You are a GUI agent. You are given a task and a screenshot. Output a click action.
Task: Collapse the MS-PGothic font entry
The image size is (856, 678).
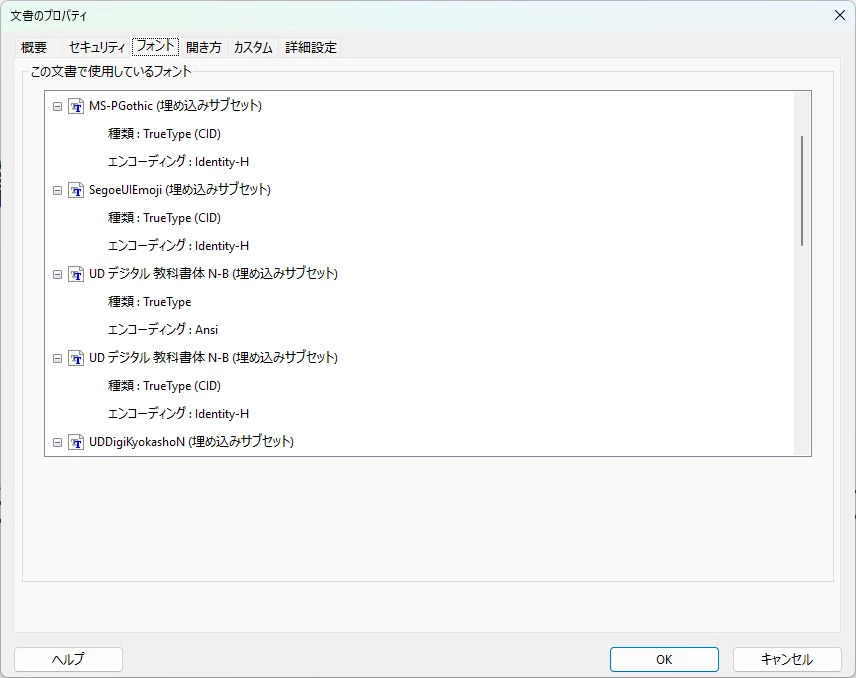coord(57,106)
